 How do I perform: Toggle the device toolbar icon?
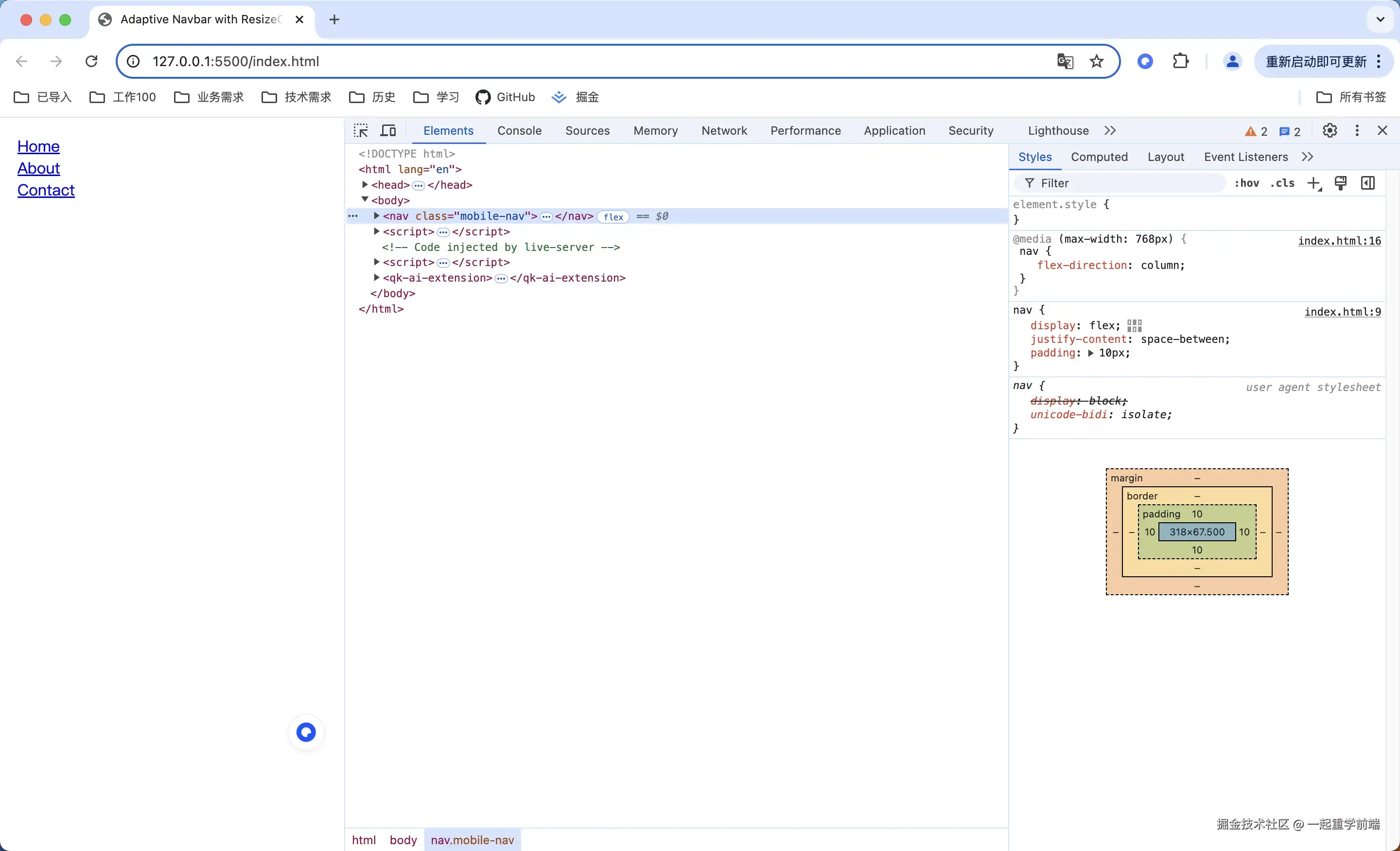click(388, 131)
